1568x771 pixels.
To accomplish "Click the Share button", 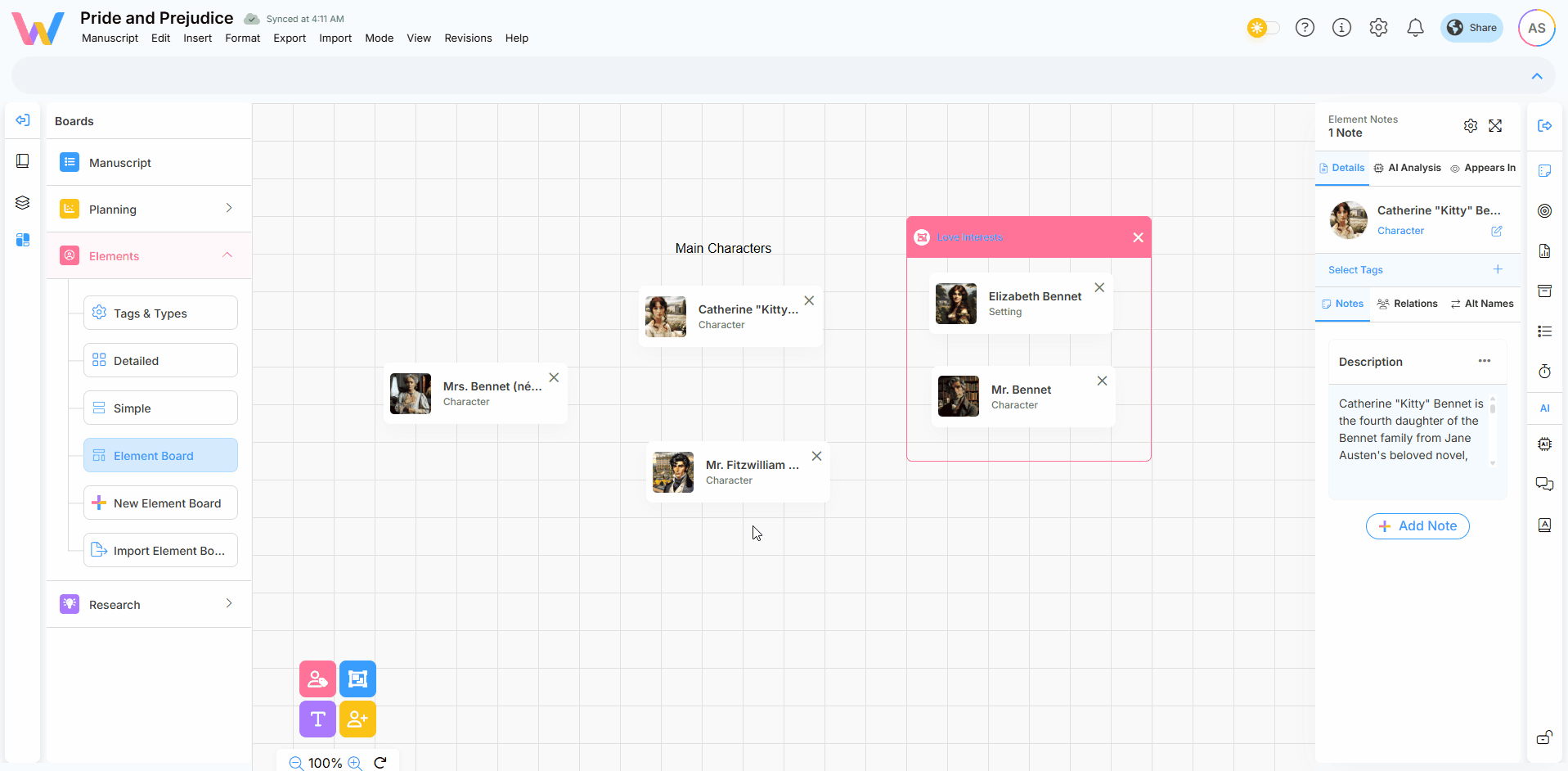I will (x=1471, y=28).
